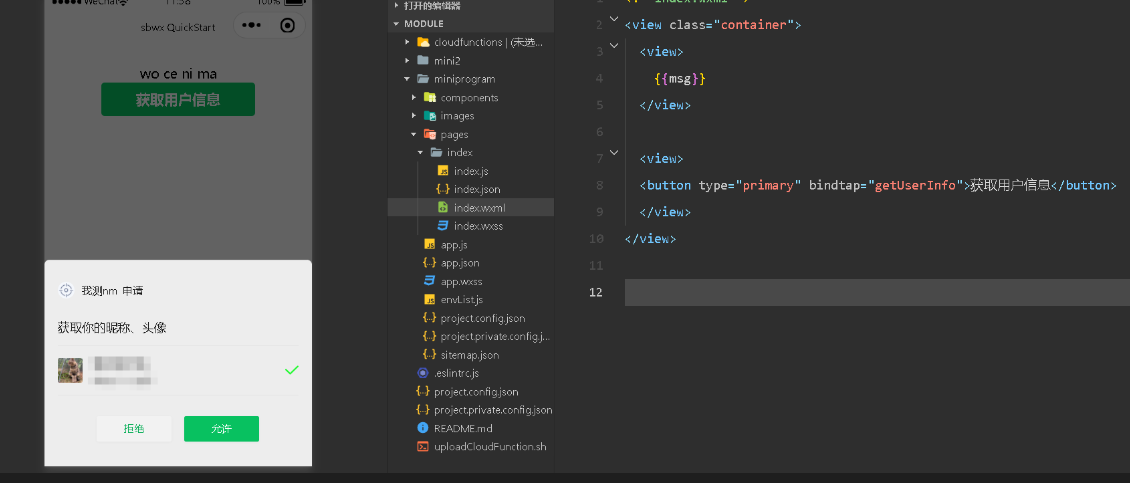Click the capsule circle close icon
The height and width of the screenshot is (483, 1130).
pos(288,25)
